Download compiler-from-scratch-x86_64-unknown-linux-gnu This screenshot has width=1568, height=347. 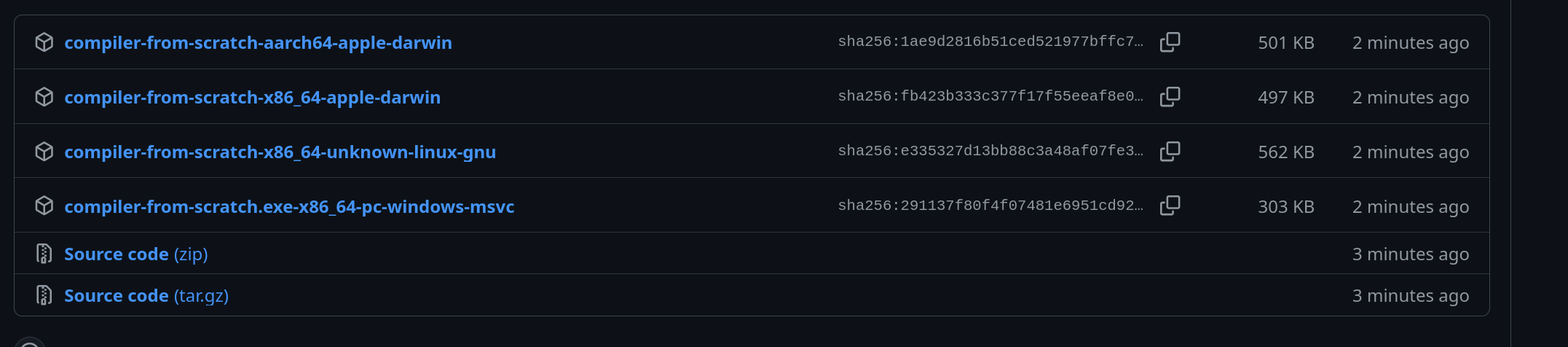[280, 152]
